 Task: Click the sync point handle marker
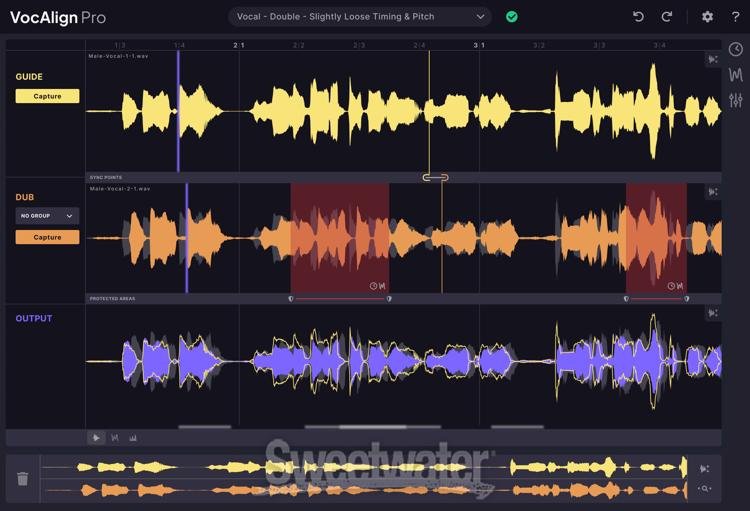pyautogui.click(x=435, y=178)
